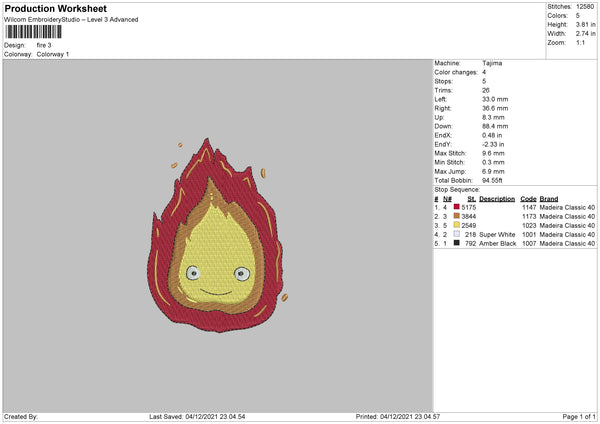This screenshot has width=600, height=424.
Task: Click the Height value "3.81 in"
Action: [585, 24]
